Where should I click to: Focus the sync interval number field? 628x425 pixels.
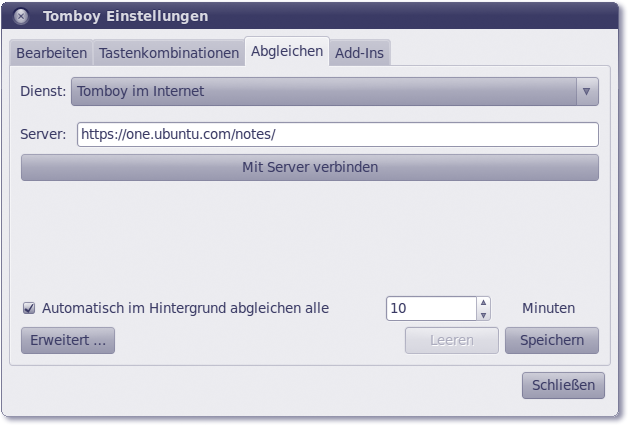430,308
